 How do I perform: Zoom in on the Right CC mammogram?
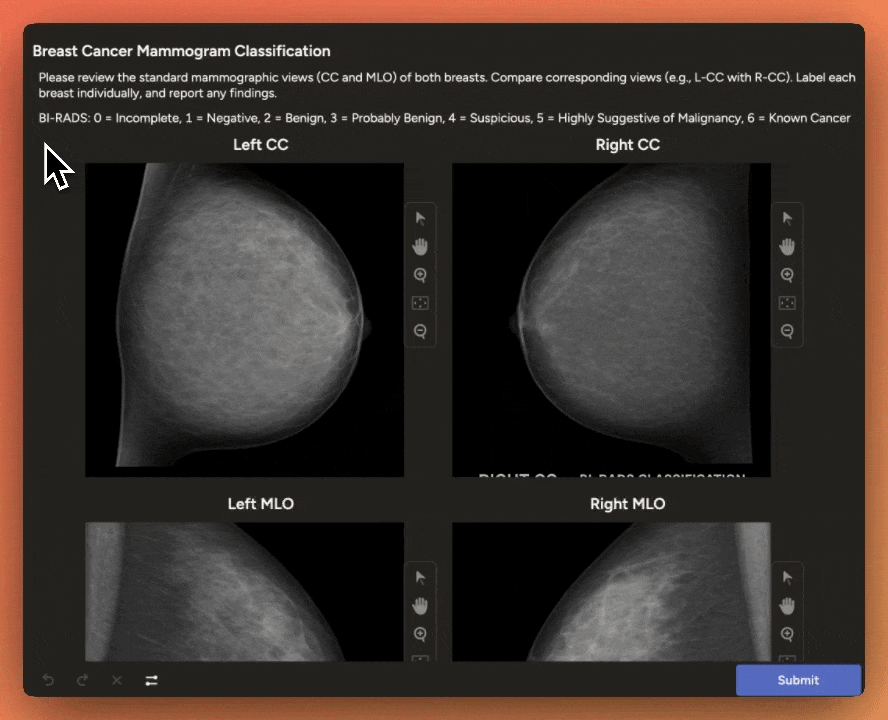(787, 275)
